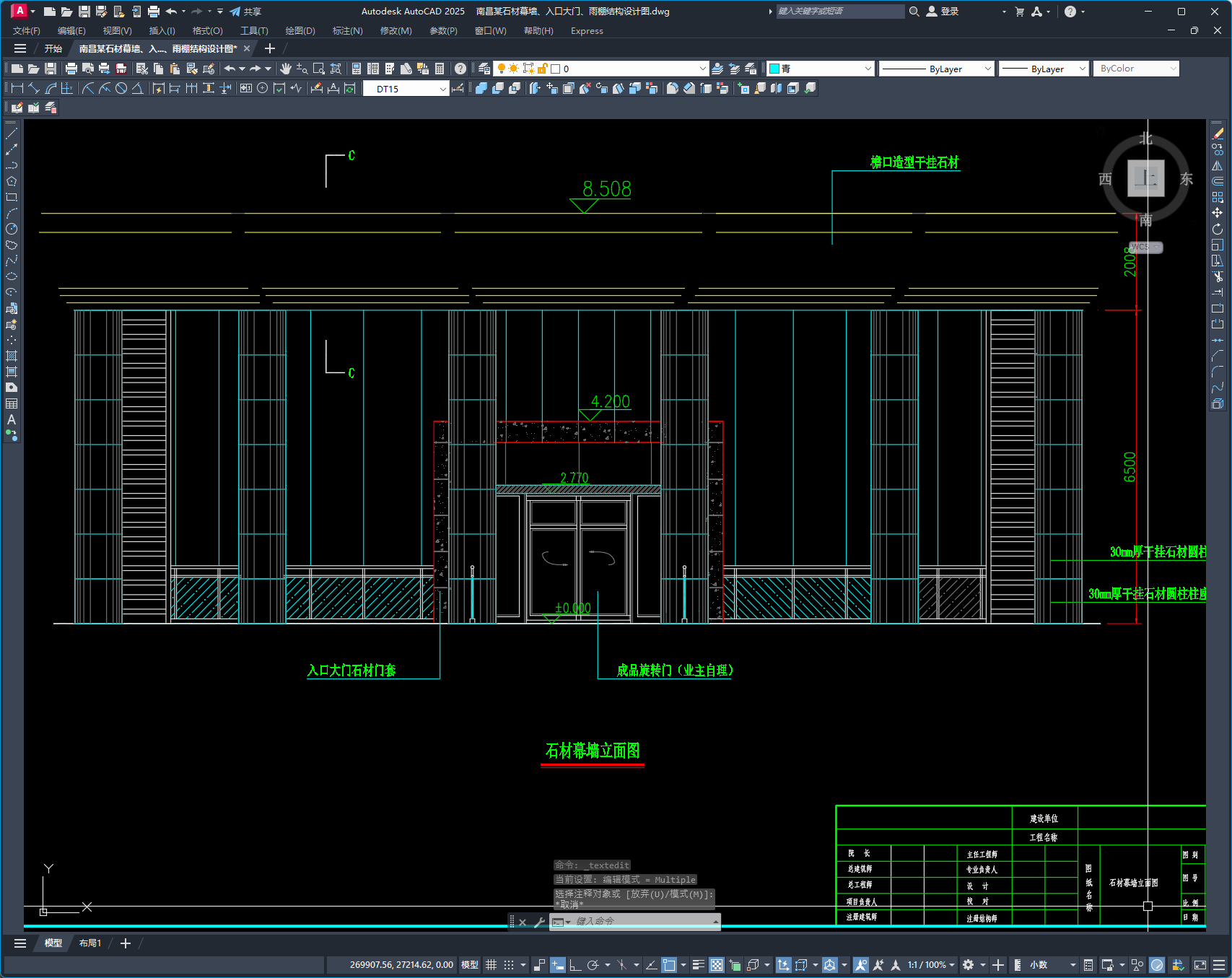Select the multiline Text tool
The height and width of the screenshot is (978, 1232).
point(12,419)
